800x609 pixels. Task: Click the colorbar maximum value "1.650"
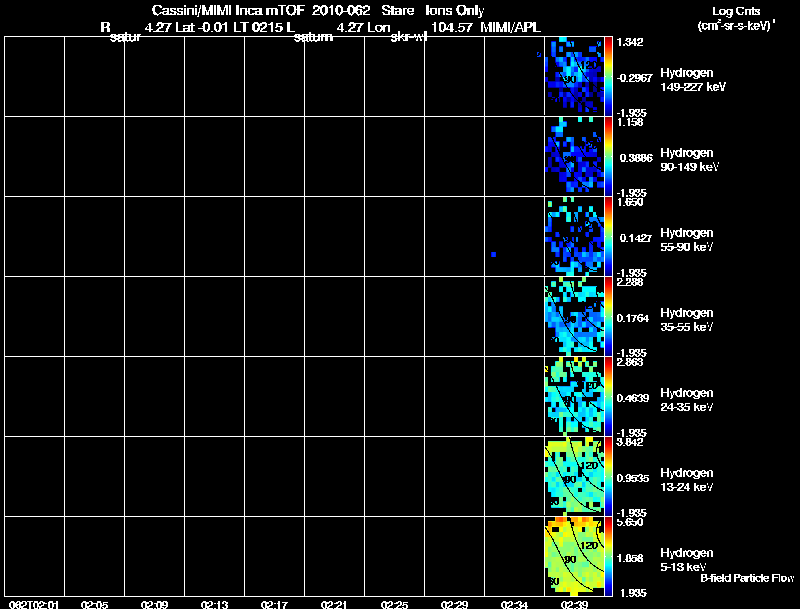[630, 202]
